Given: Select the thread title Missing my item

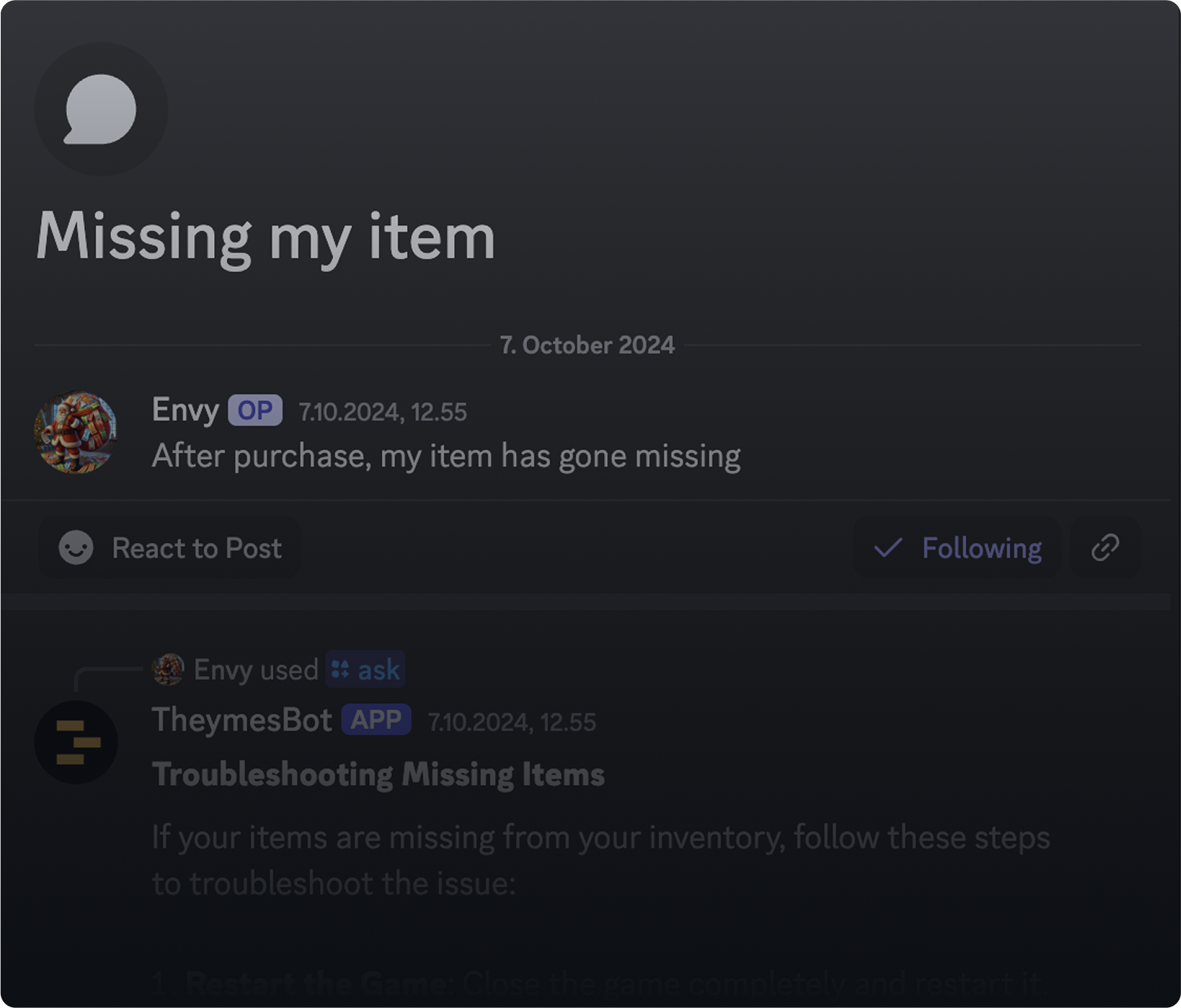Looking at the screenshot, I should coord(265,237).
